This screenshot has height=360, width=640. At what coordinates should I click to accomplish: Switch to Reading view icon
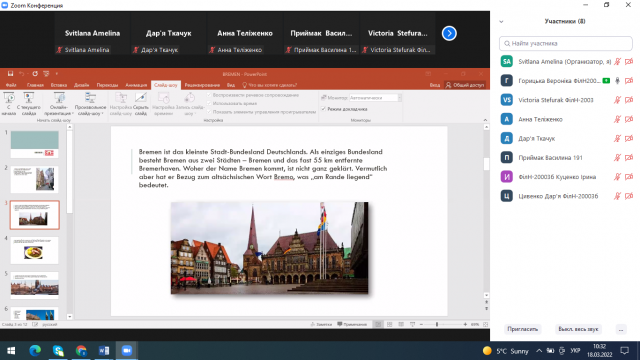tap(401, 324)
